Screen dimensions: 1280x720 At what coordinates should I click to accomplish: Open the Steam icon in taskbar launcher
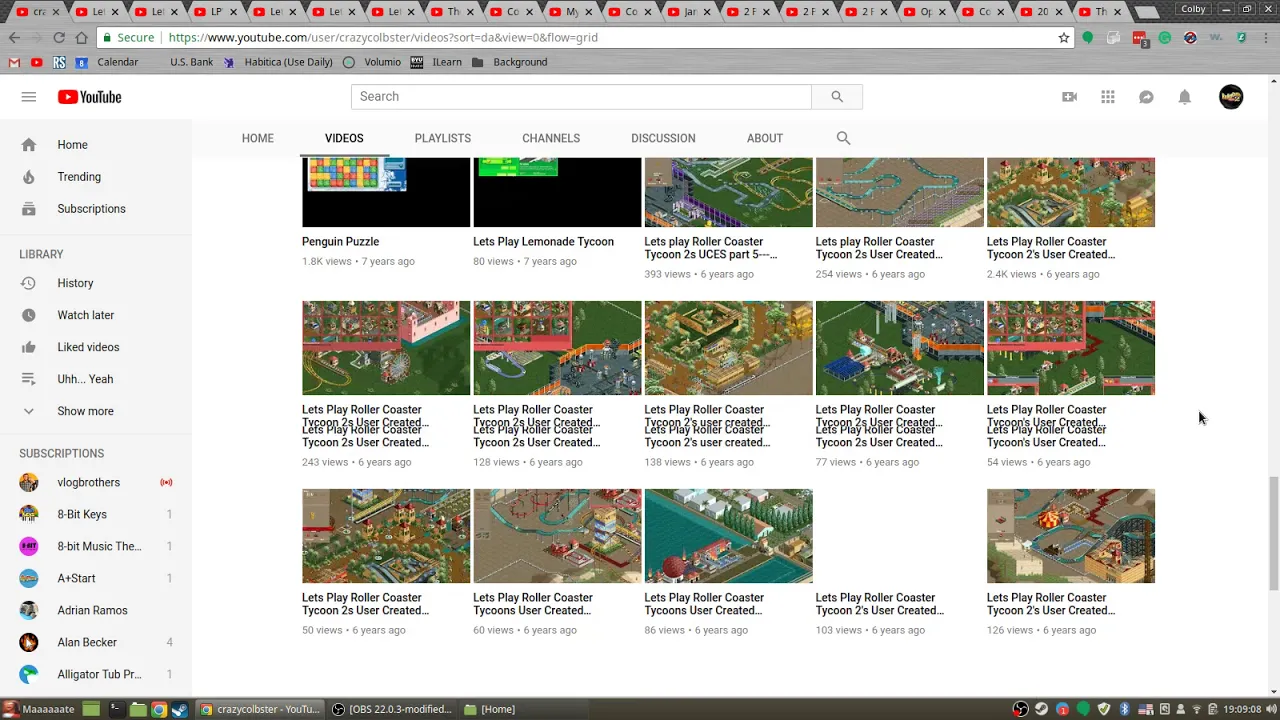pyautogui.click(x=179, y=709)
